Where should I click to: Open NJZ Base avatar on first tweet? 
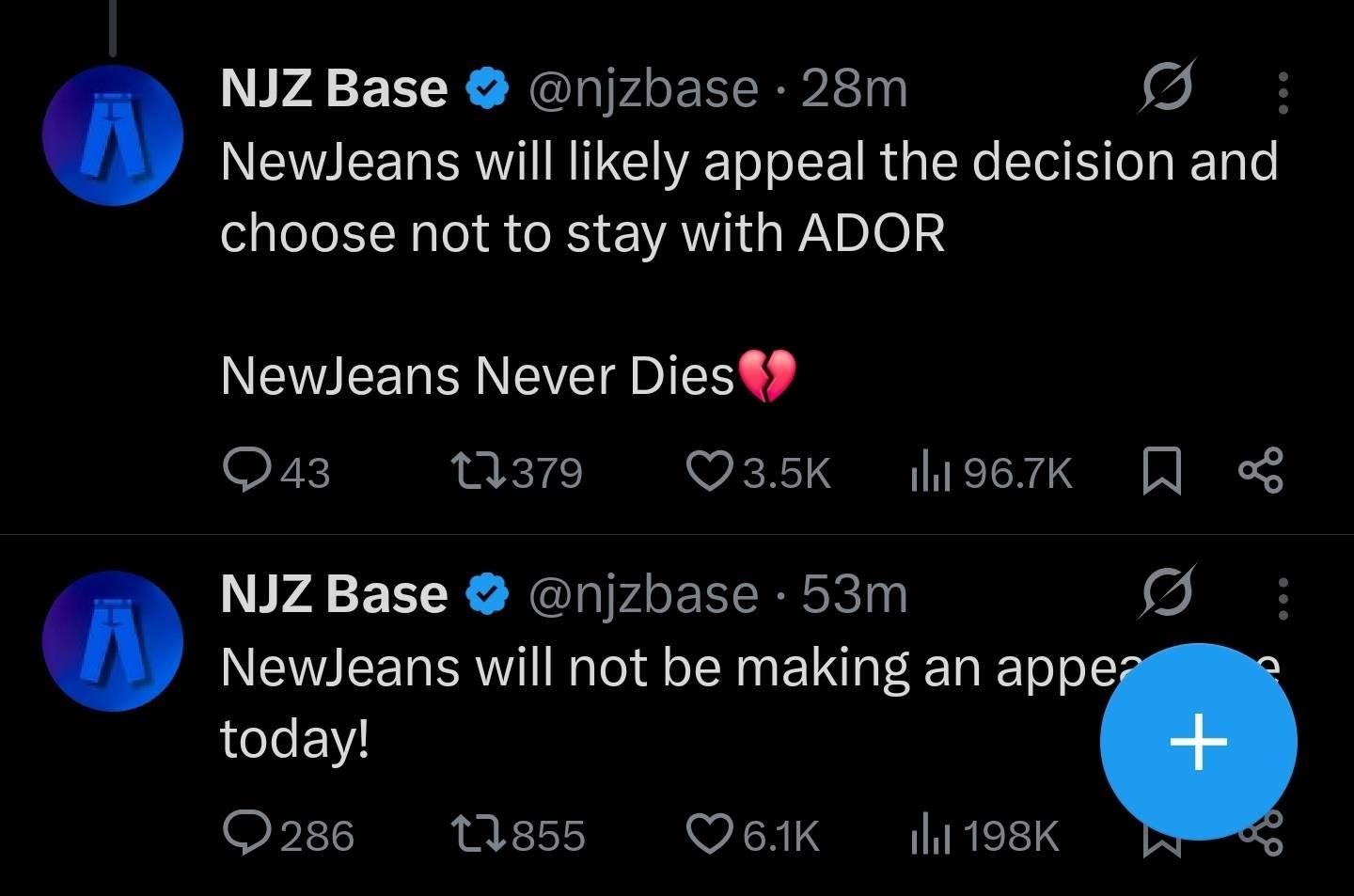112,136
